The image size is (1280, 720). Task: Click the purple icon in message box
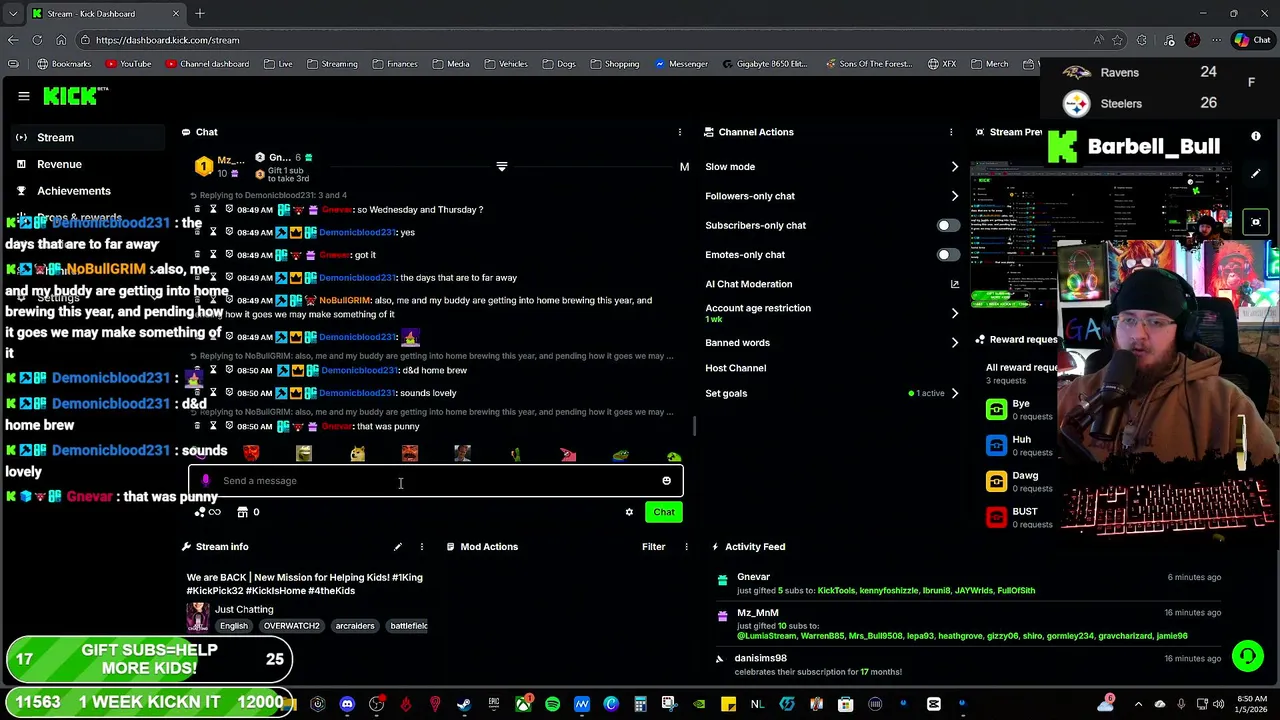click(x=206, y=481)
